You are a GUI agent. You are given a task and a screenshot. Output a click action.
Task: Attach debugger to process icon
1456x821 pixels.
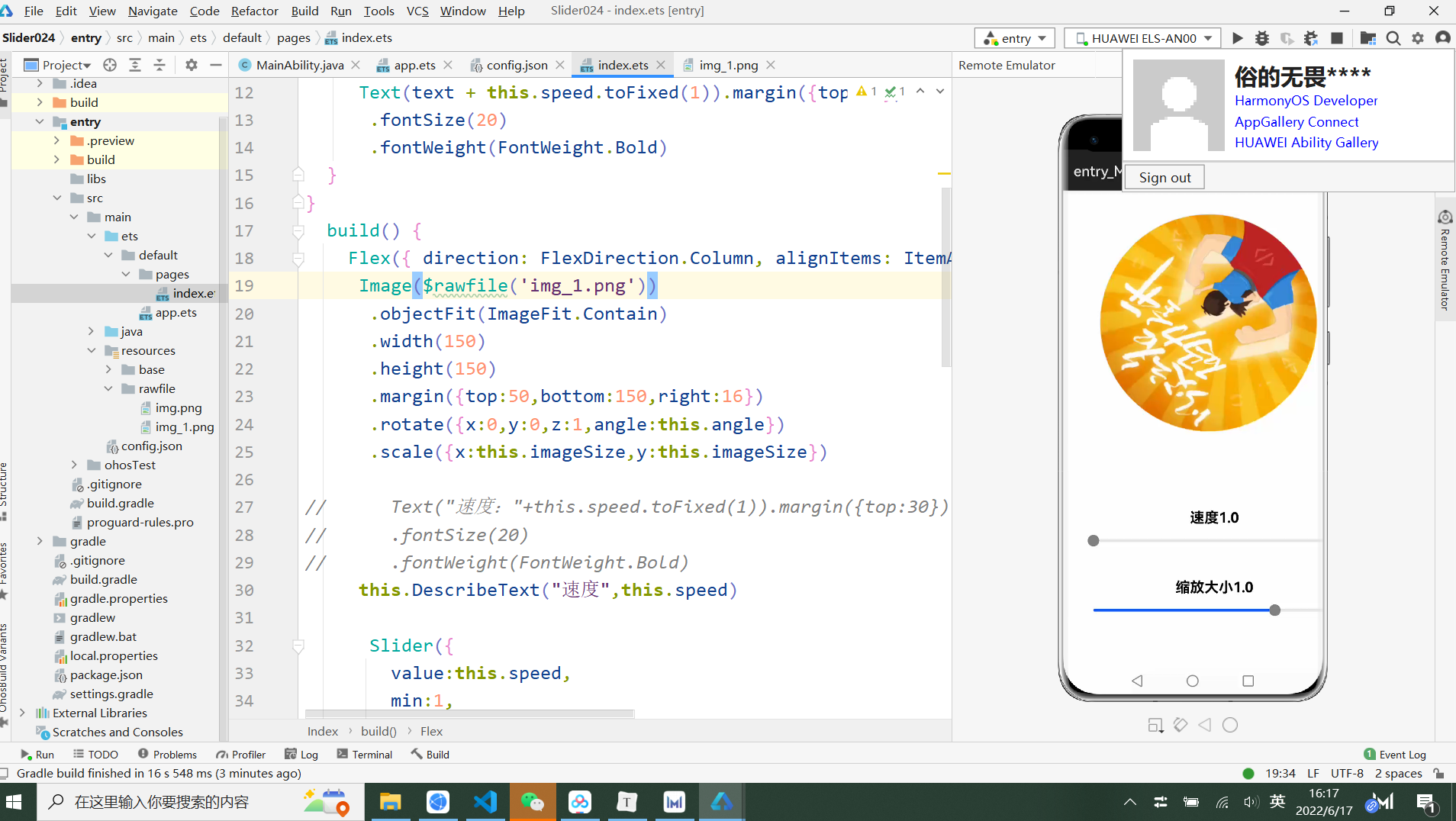coord(1311,38)
